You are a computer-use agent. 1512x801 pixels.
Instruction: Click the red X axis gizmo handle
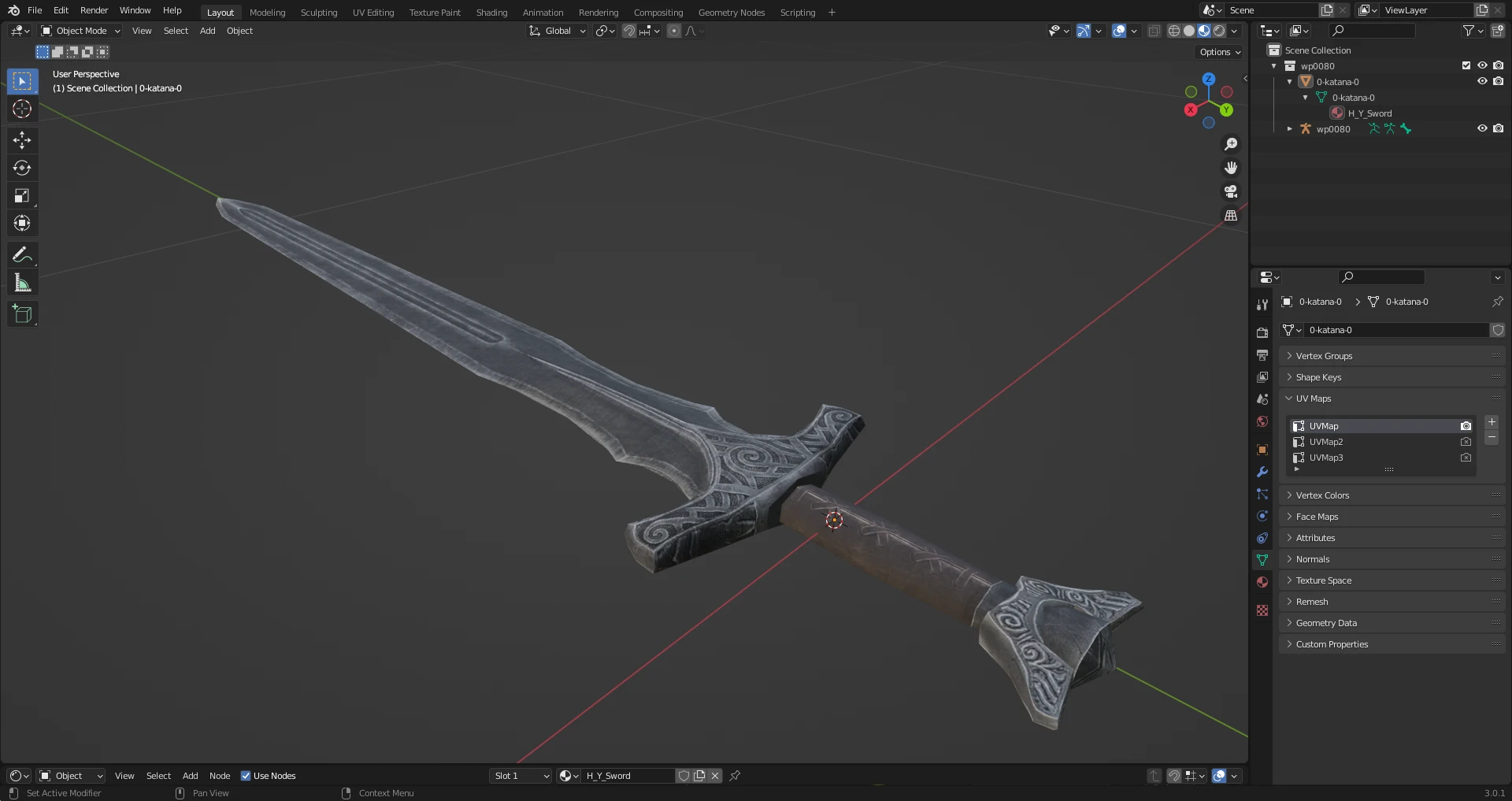[1191, 109]
